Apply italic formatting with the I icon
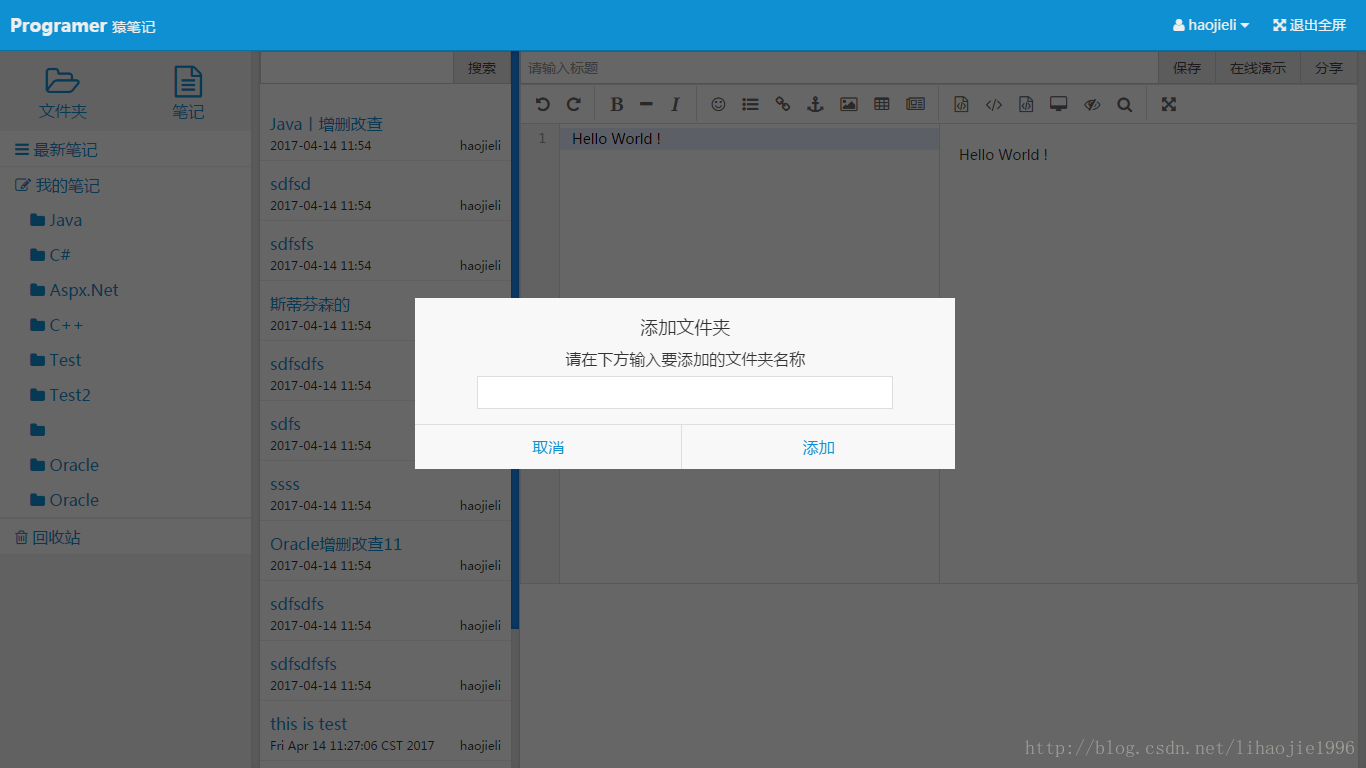 675,104
